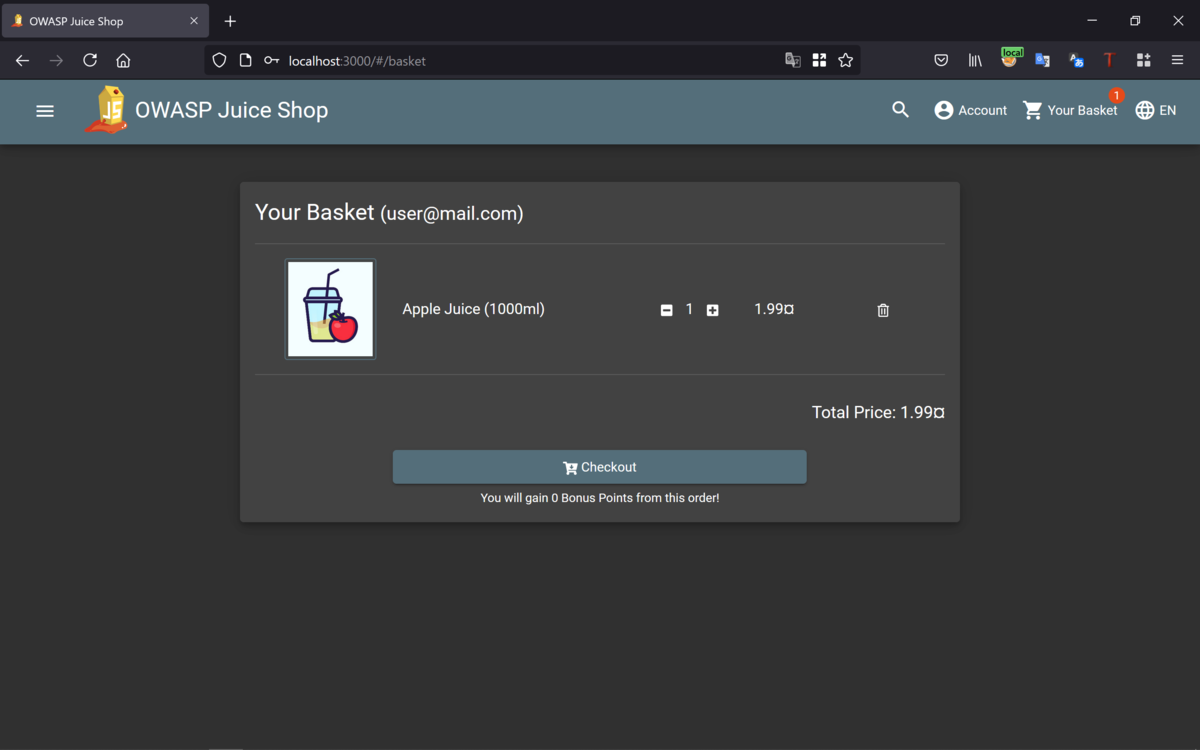The width and height of the screenshot is (1200, 750).
Task: Go back with the browser back arrow
Action: [x=22, y=60]
